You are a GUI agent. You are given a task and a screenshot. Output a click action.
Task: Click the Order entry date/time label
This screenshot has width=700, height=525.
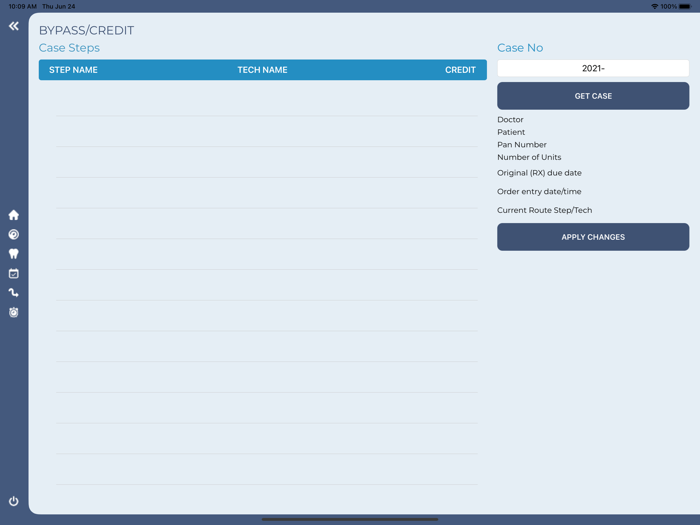[x=539, y=192]
